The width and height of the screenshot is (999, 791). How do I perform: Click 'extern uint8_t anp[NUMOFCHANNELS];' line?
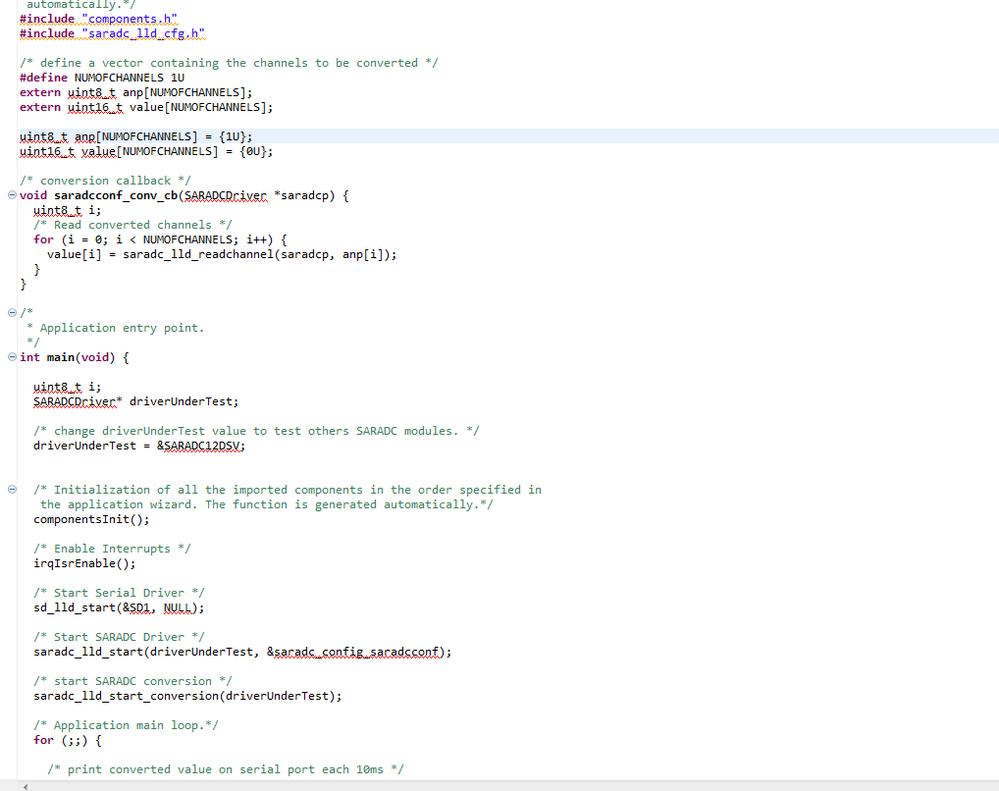(x=136, y=92)
